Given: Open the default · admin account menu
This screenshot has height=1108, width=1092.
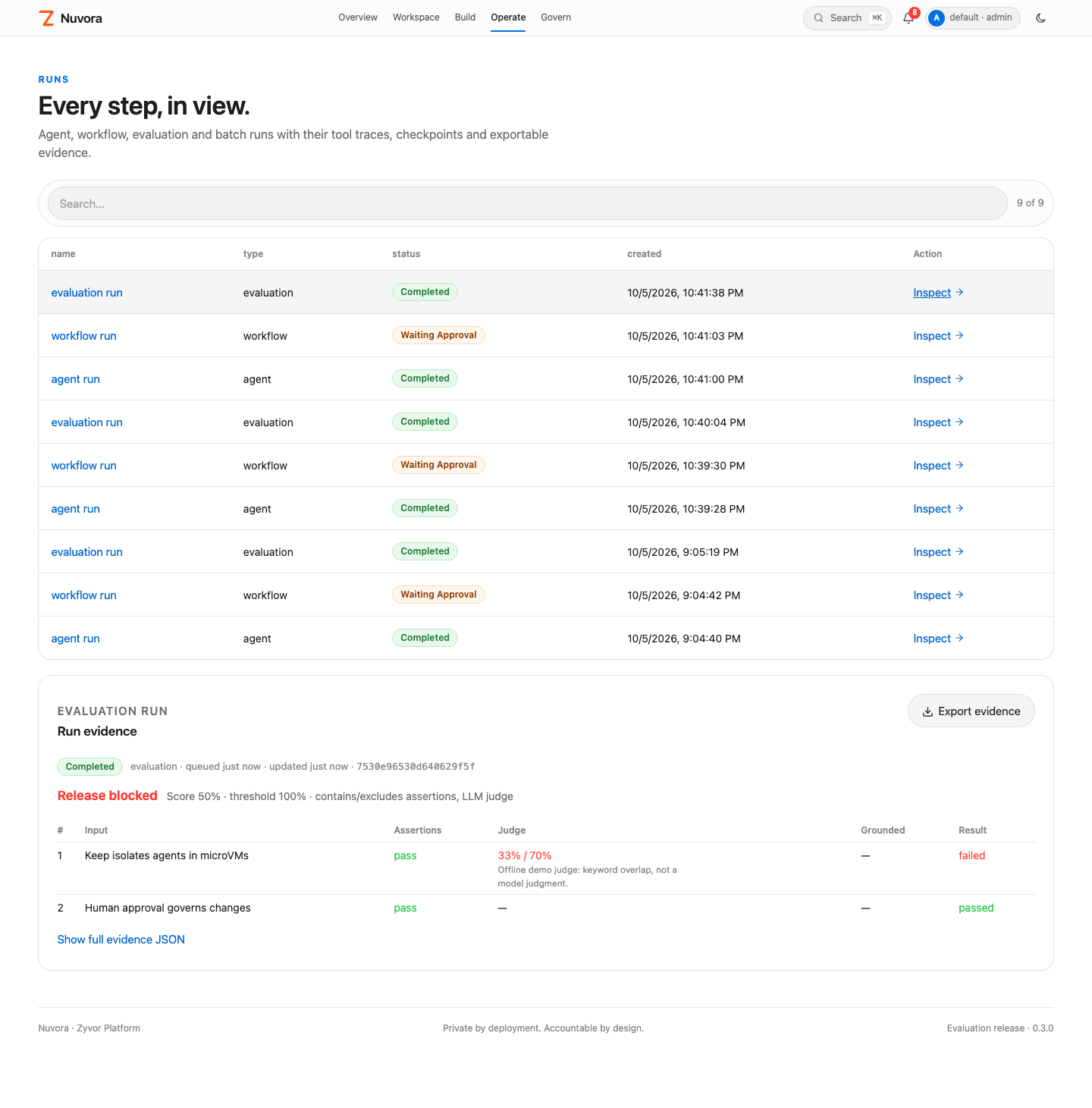Looking at the screenshot, I should [x=973, y=18].
